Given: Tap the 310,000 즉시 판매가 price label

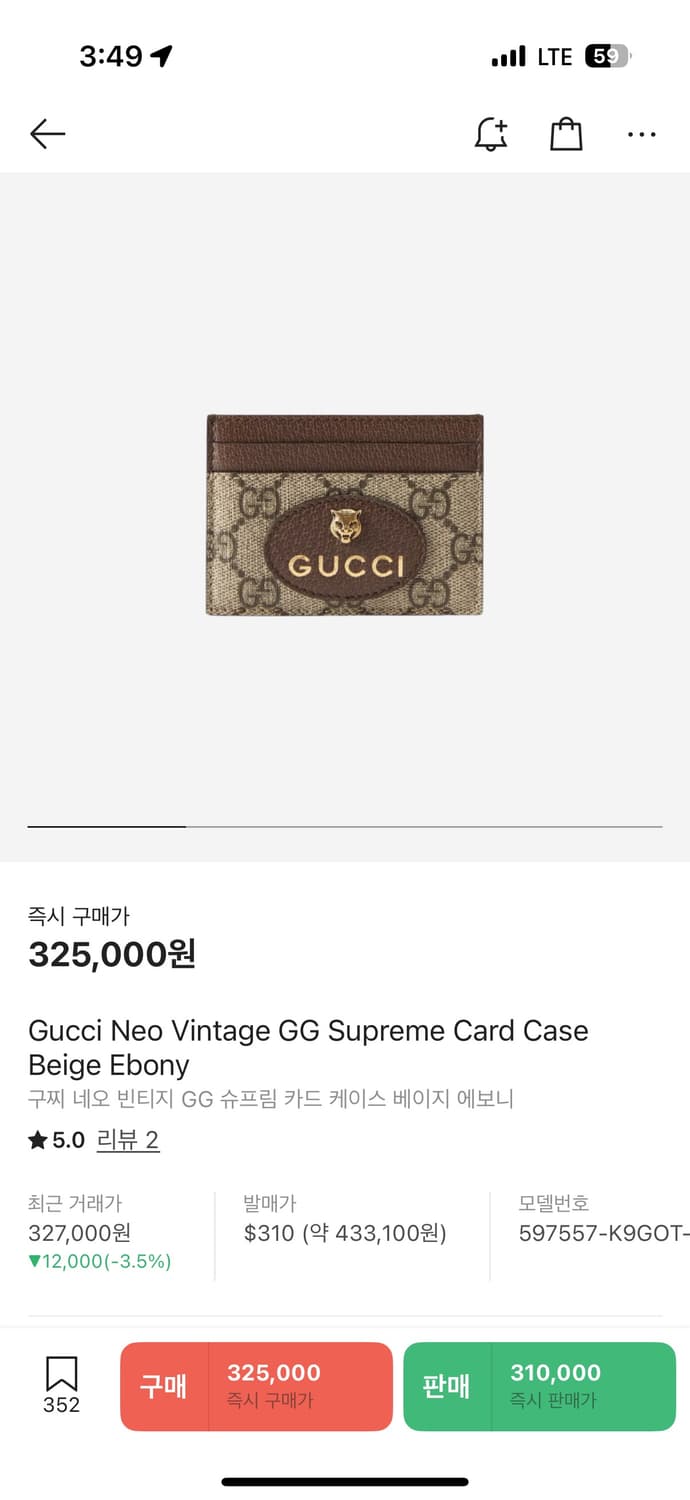Looking at the screenshot, I should (x=555, y=1386).
